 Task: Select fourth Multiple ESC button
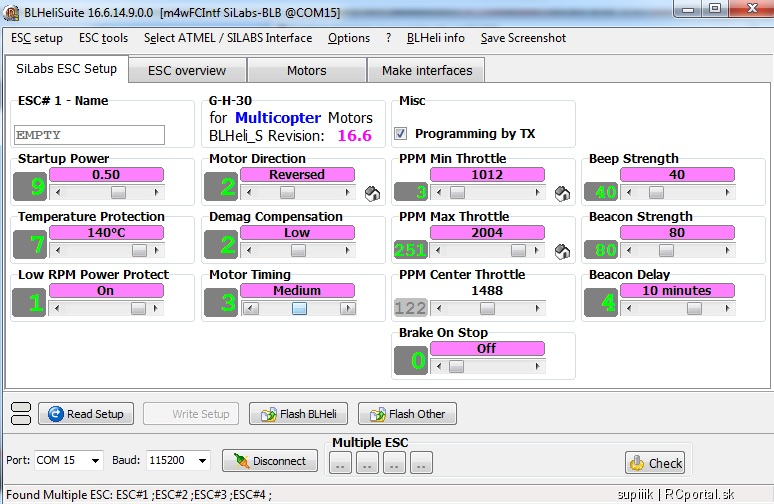click(421, 463)
